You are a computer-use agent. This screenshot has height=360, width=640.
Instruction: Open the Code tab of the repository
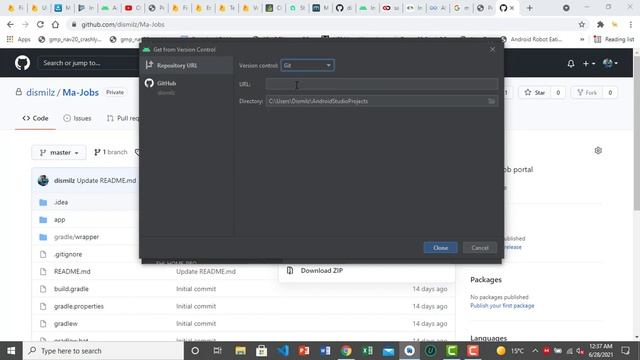click(x=36, y=118)
